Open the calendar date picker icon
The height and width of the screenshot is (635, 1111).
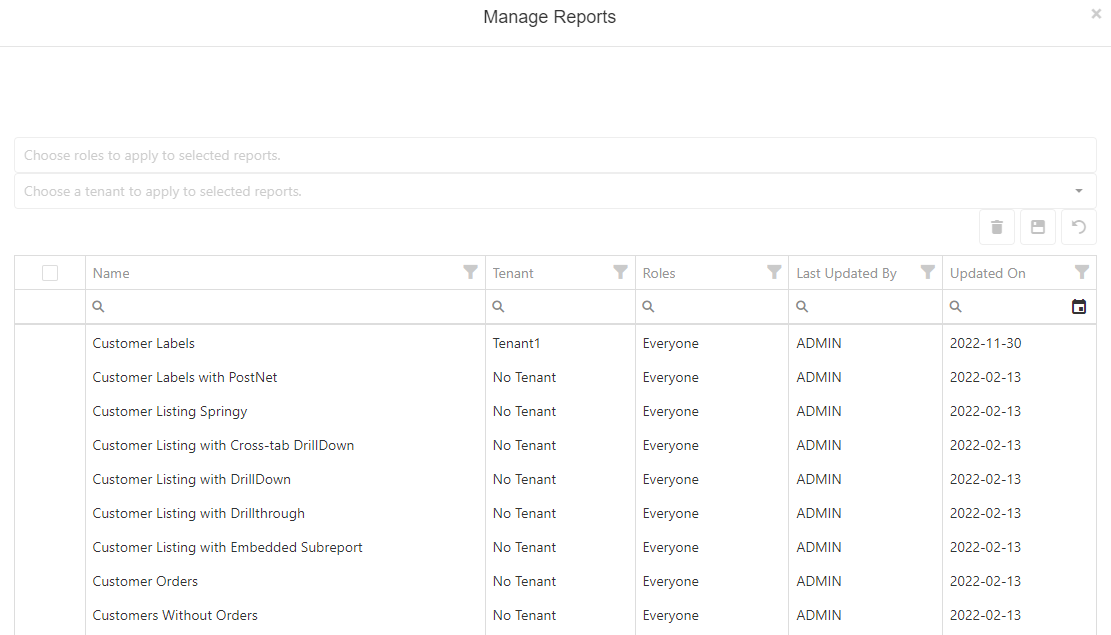pyautogui.click(x=1079, y=307)
